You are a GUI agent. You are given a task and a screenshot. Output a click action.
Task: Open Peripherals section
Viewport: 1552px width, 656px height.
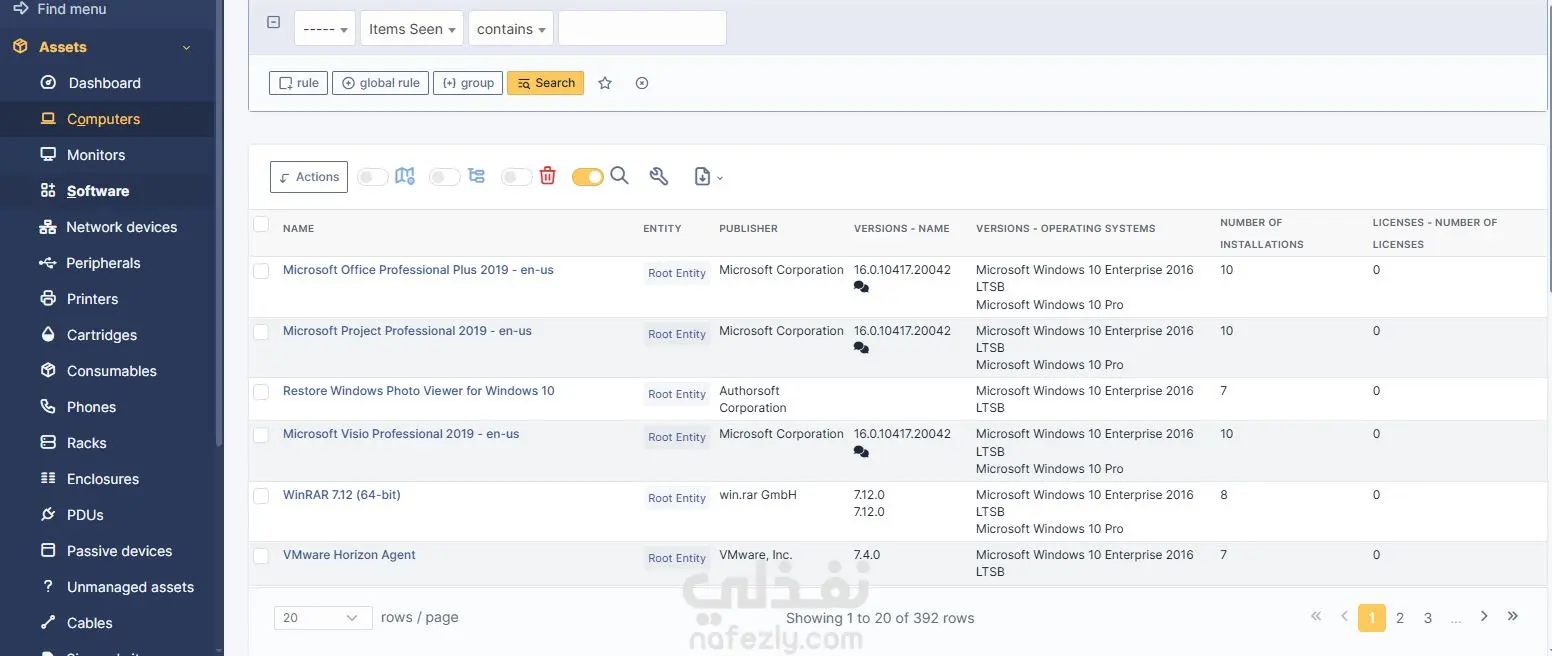(103, 263)
